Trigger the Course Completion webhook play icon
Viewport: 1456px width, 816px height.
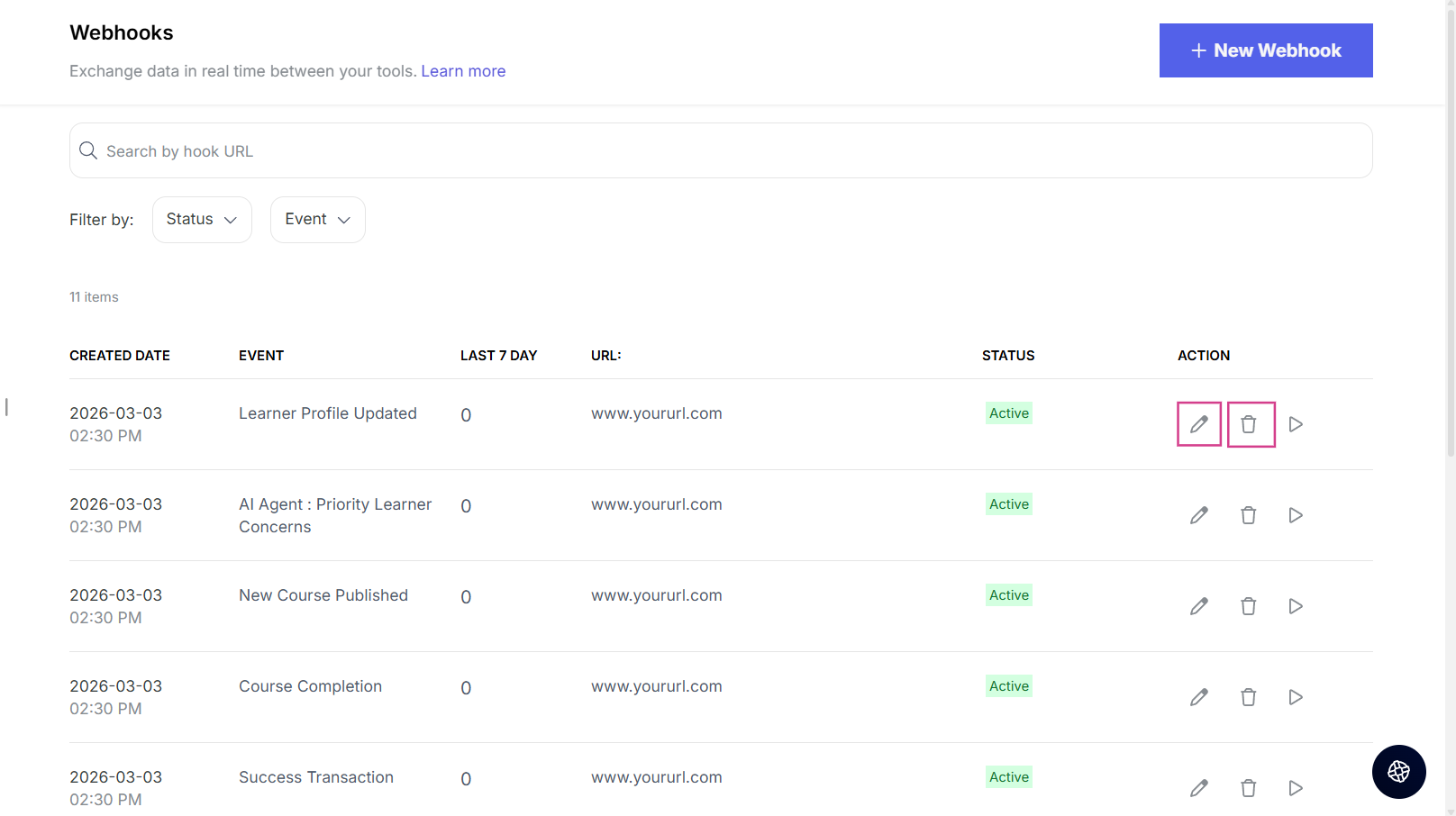tap(1296, 697)
